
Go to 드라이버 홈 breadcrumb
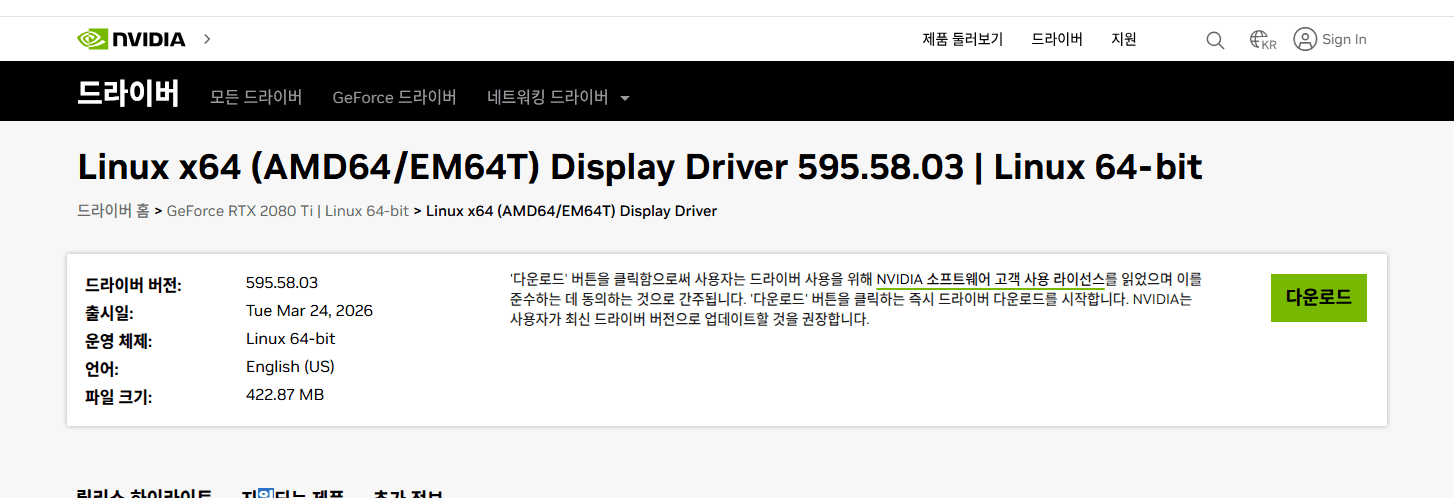(113, 211)
